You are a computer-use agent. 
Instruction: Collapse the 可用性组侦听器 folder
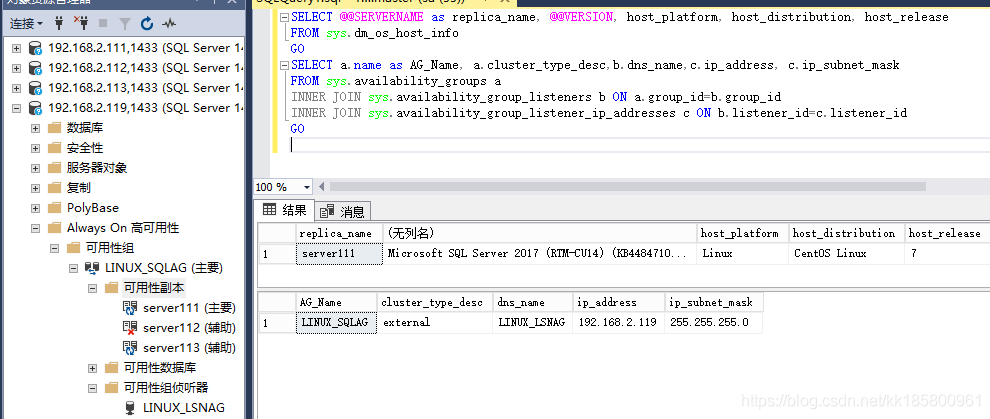(93, 387)
